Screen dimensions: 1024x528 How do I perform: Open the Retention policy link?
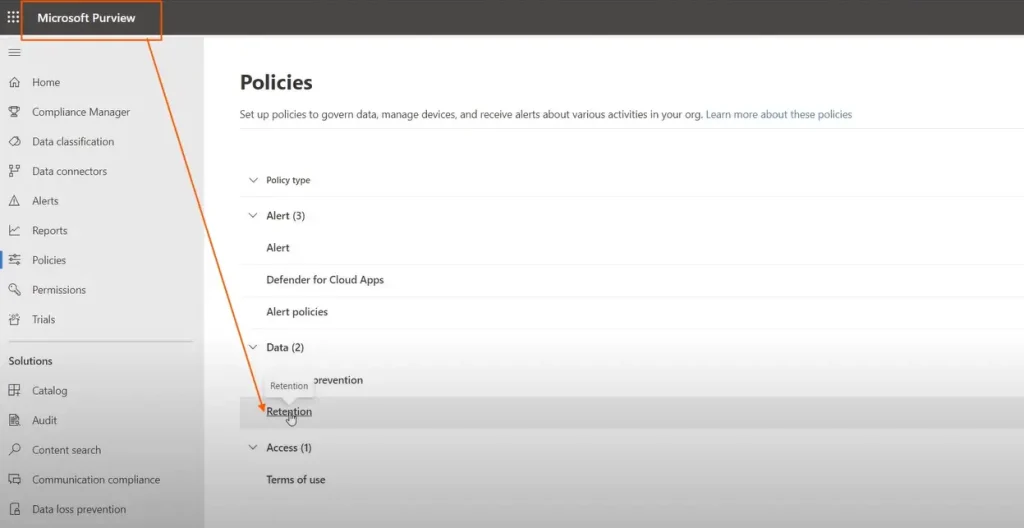click(x=289, y=412)
